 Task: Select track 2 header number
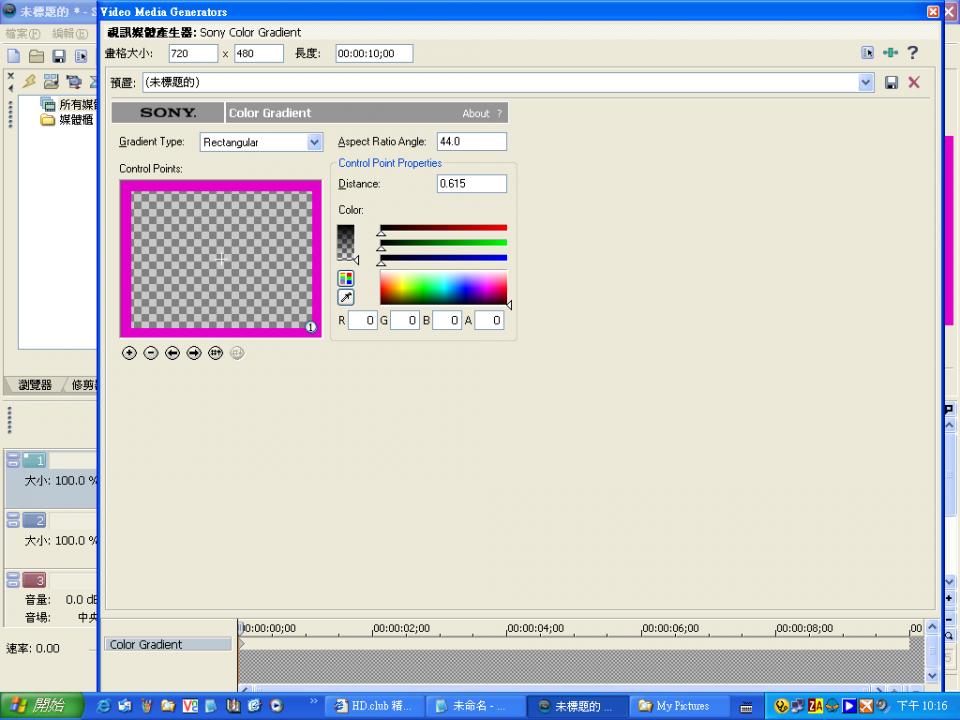[34, 520]
